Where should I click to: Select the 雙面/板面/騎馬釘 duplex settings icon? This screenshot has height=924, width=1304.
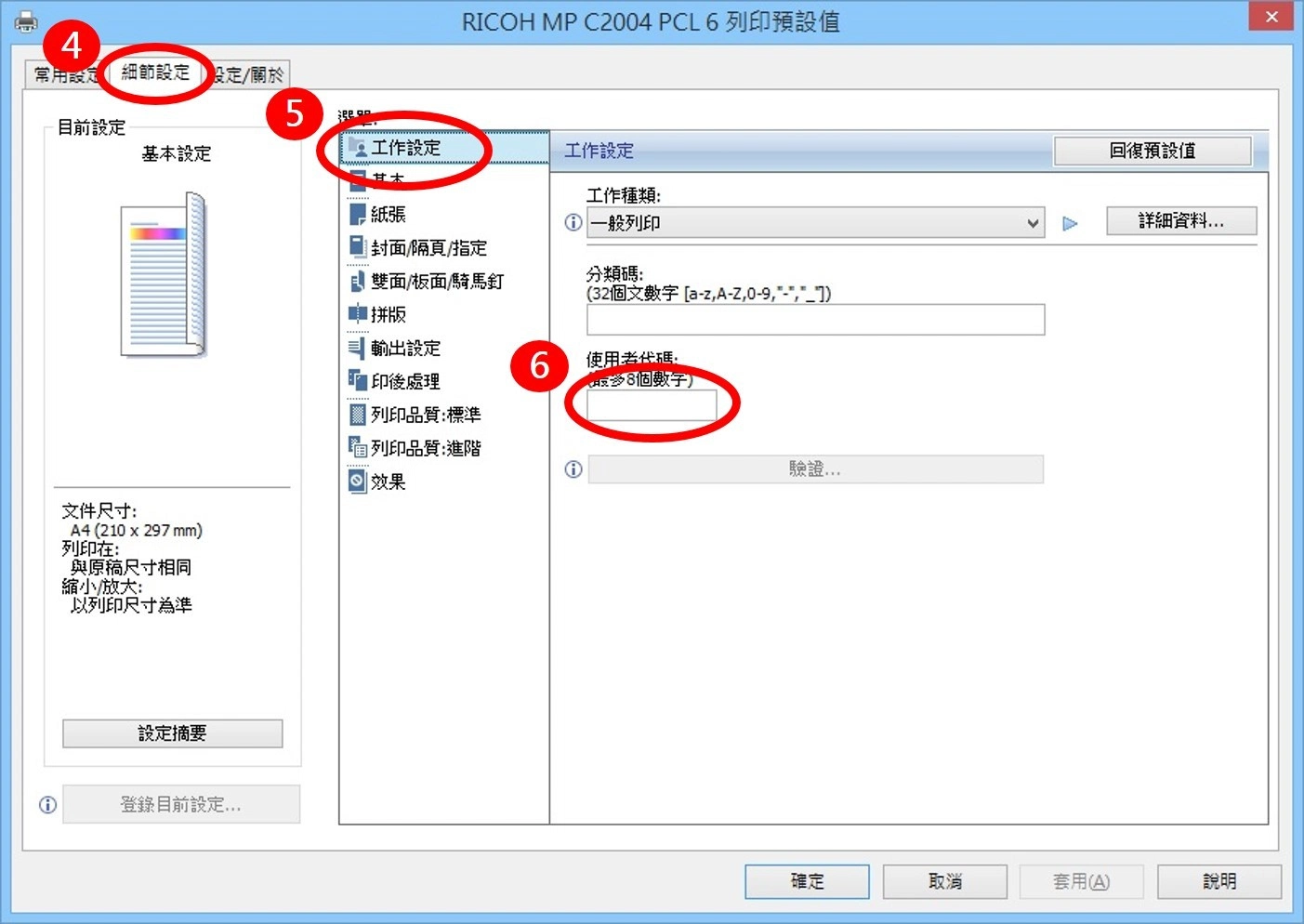pyautogui.click(x=358, y=281)
